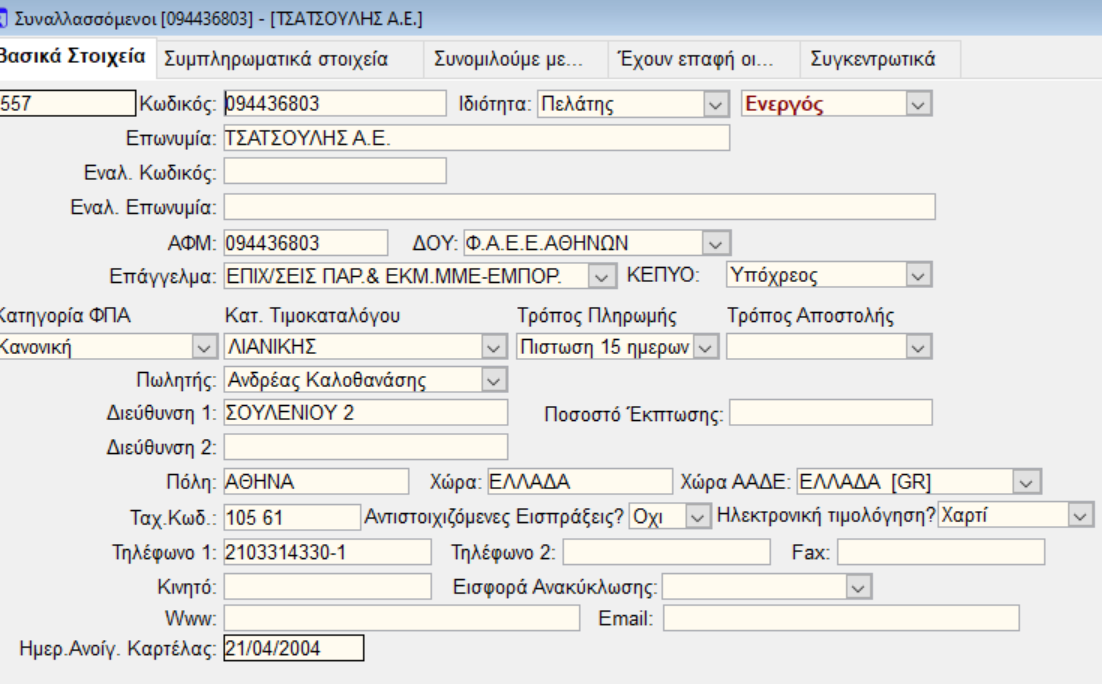Expand the Ιδιότητα dropdown showing Πελάτης
The image size is (1102, 684).
(x=714, y=103)
